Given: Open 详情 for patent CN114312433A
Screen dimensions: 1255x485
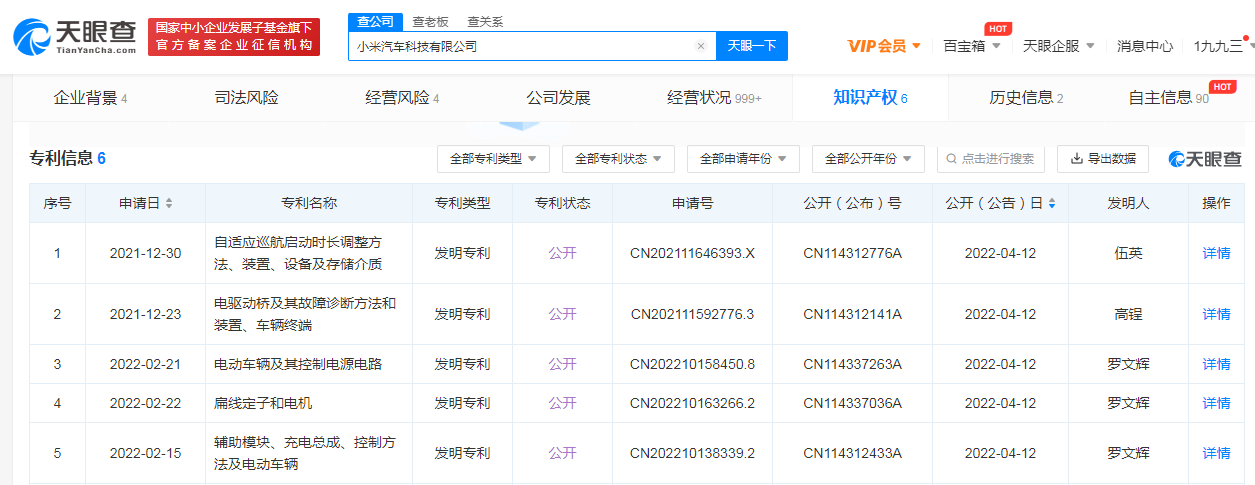Looking at the screenshot, I should tap(1216, 453).
